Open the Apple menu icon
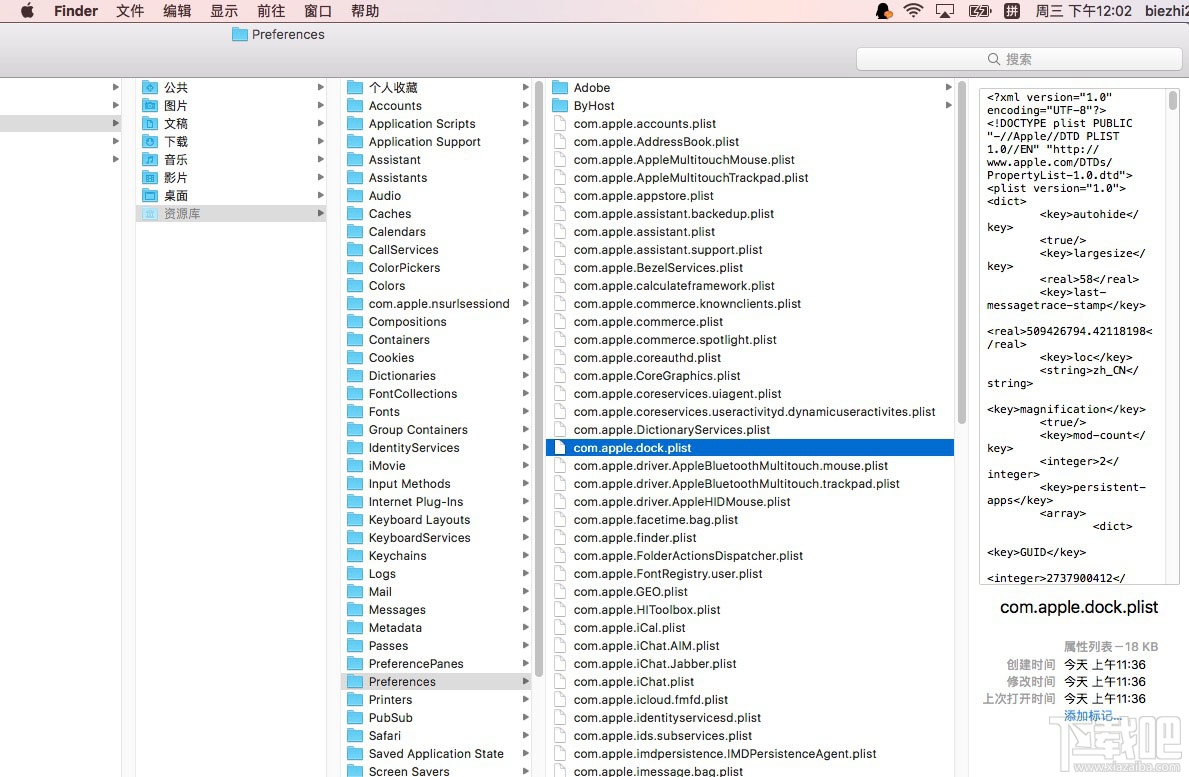Screen dimensions: 1189x777 point(27,11)
